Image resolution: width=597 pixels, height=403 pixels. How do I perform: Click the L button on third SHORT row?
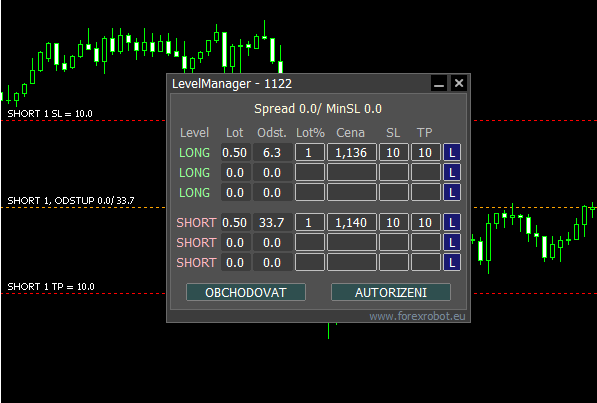click(x=452, y=262)
